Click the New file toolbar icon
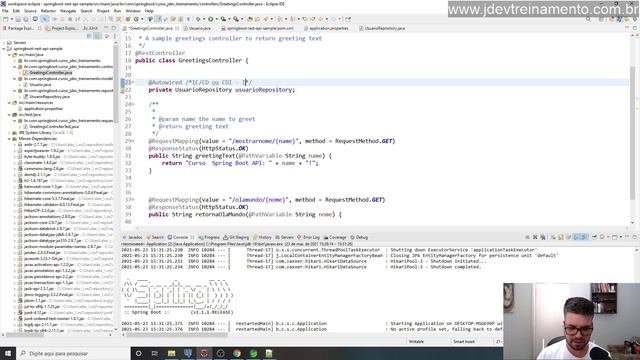 [x=5, y=19]
